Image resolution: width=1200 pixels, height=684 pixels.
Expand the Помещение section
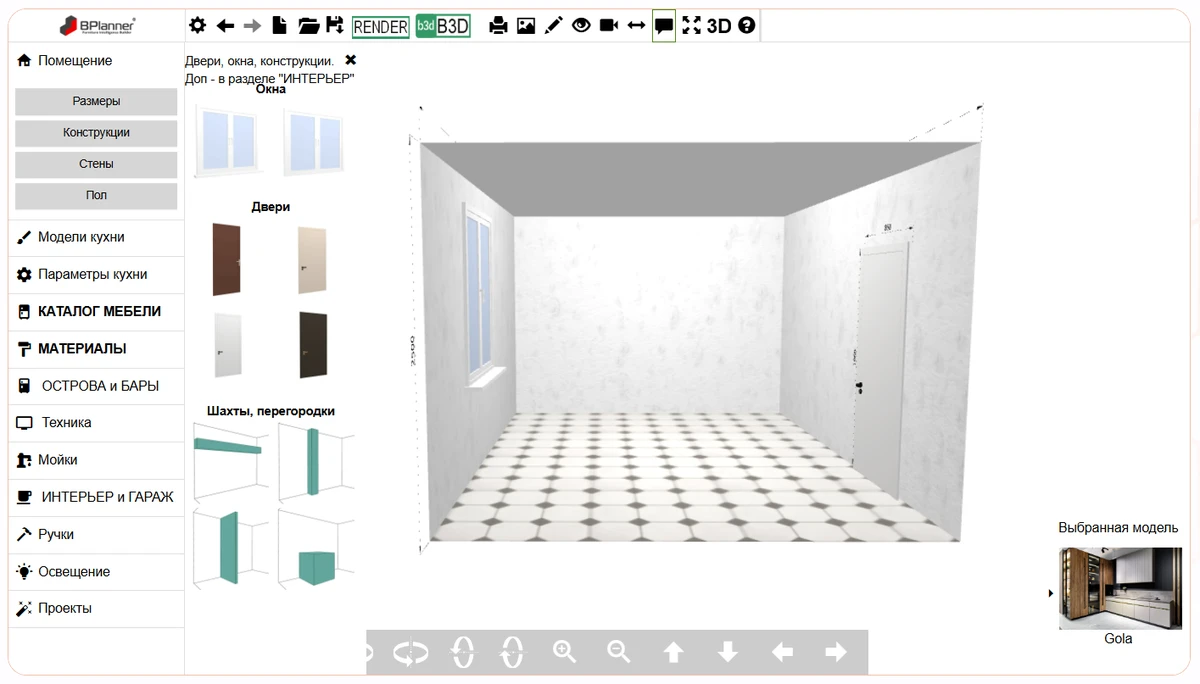click(x=75, y=61)
